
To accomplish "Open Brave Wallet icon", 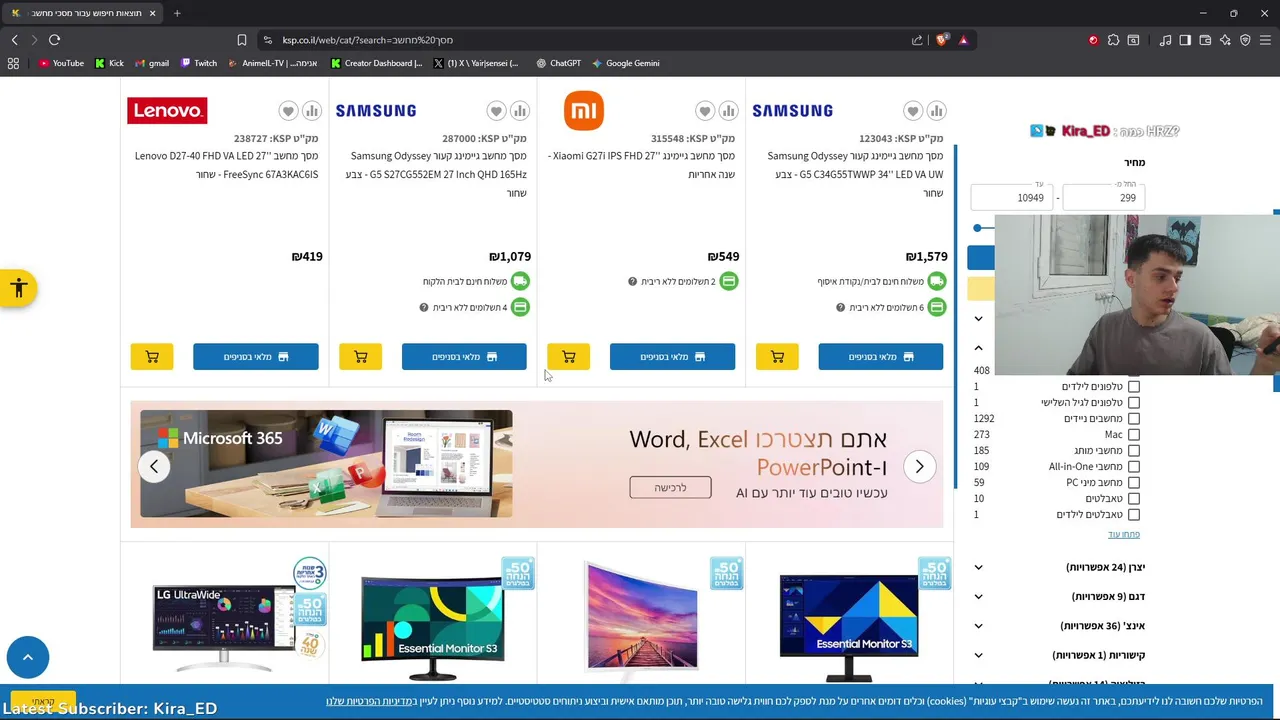I will point(1205,40).
